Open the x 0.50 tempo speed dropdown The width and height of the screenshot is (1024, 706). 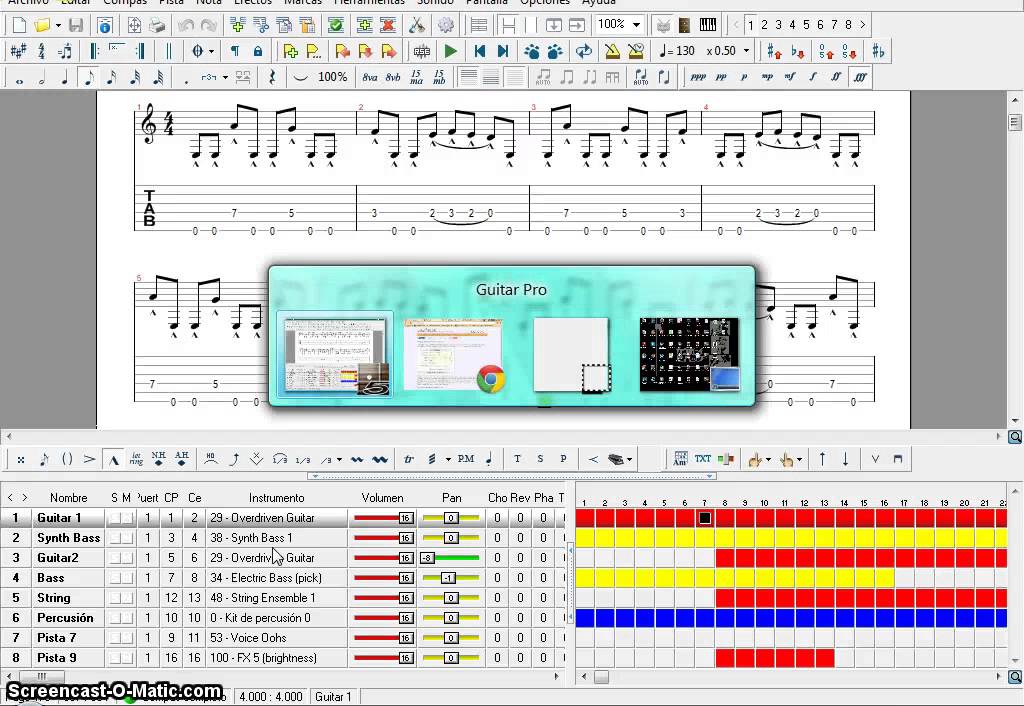(746, 51)
